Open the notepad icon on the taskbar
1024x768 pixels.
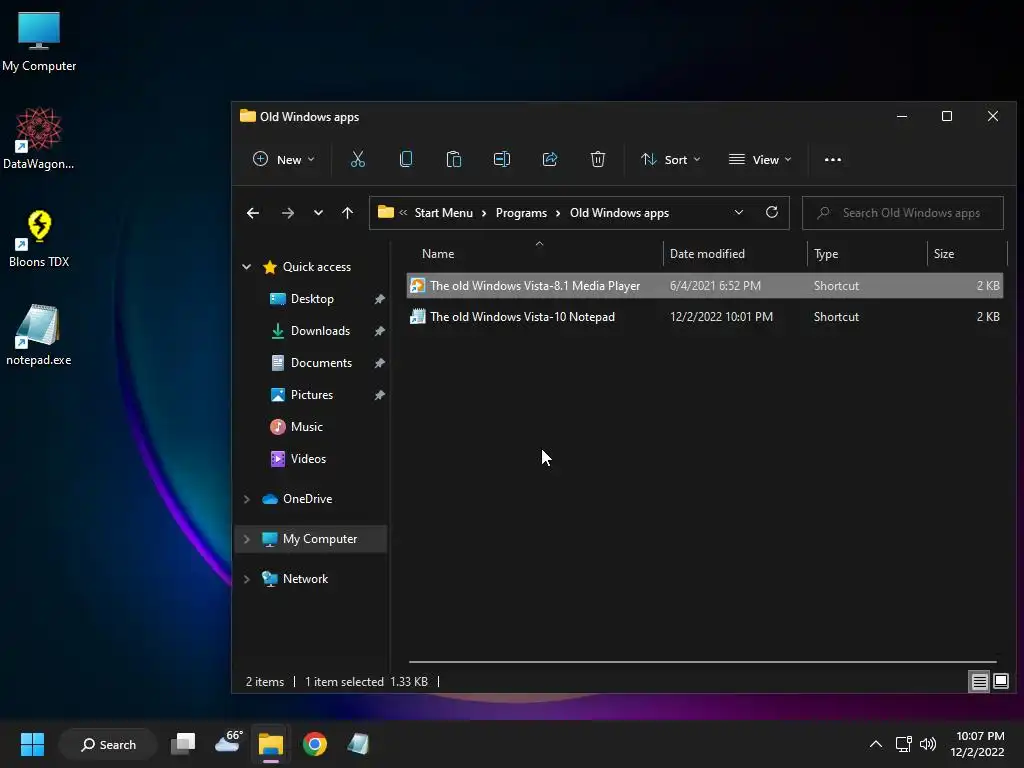(x=358, y=744)
